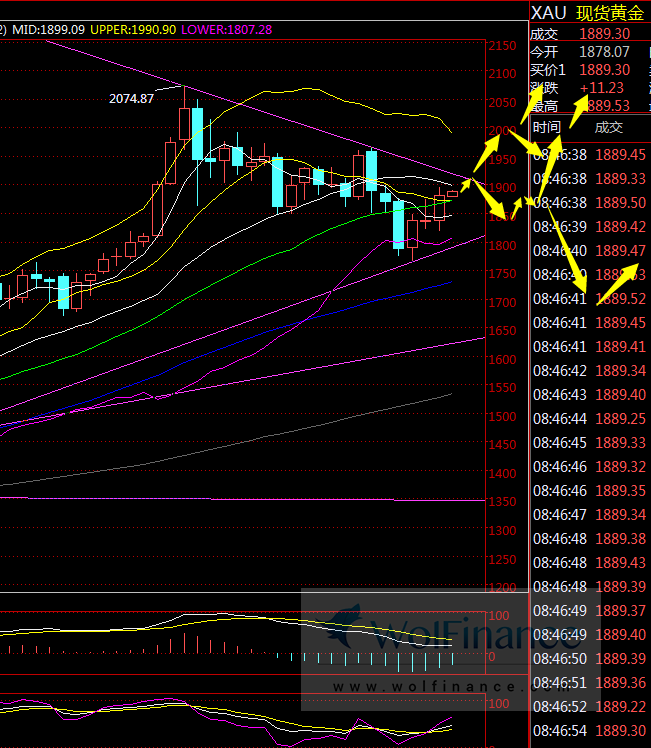The image size is (651, 748).
Task: Select tick row 08:46:44 1889.25
Action: coord(589,419)
